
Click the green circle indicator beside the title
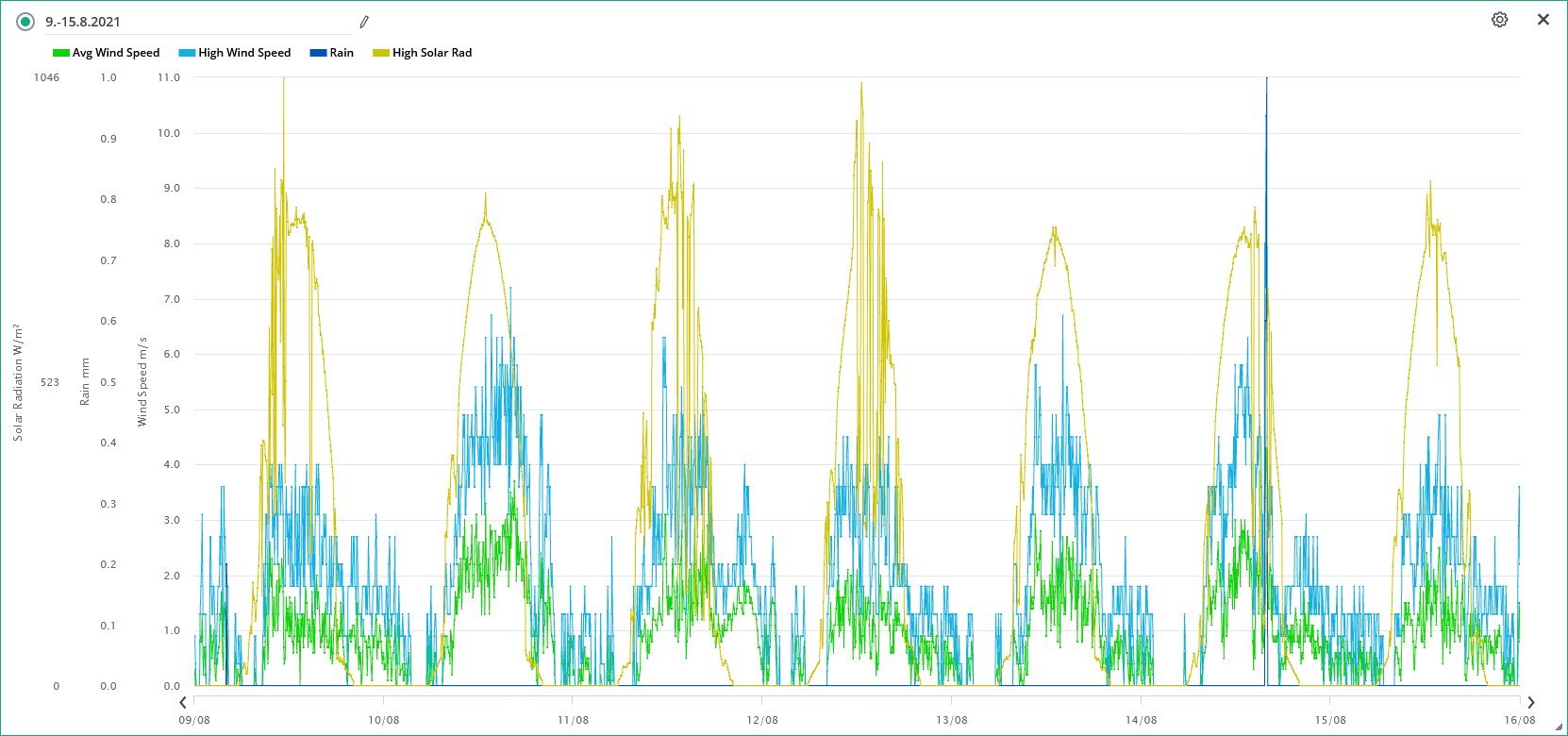point(25,22)
